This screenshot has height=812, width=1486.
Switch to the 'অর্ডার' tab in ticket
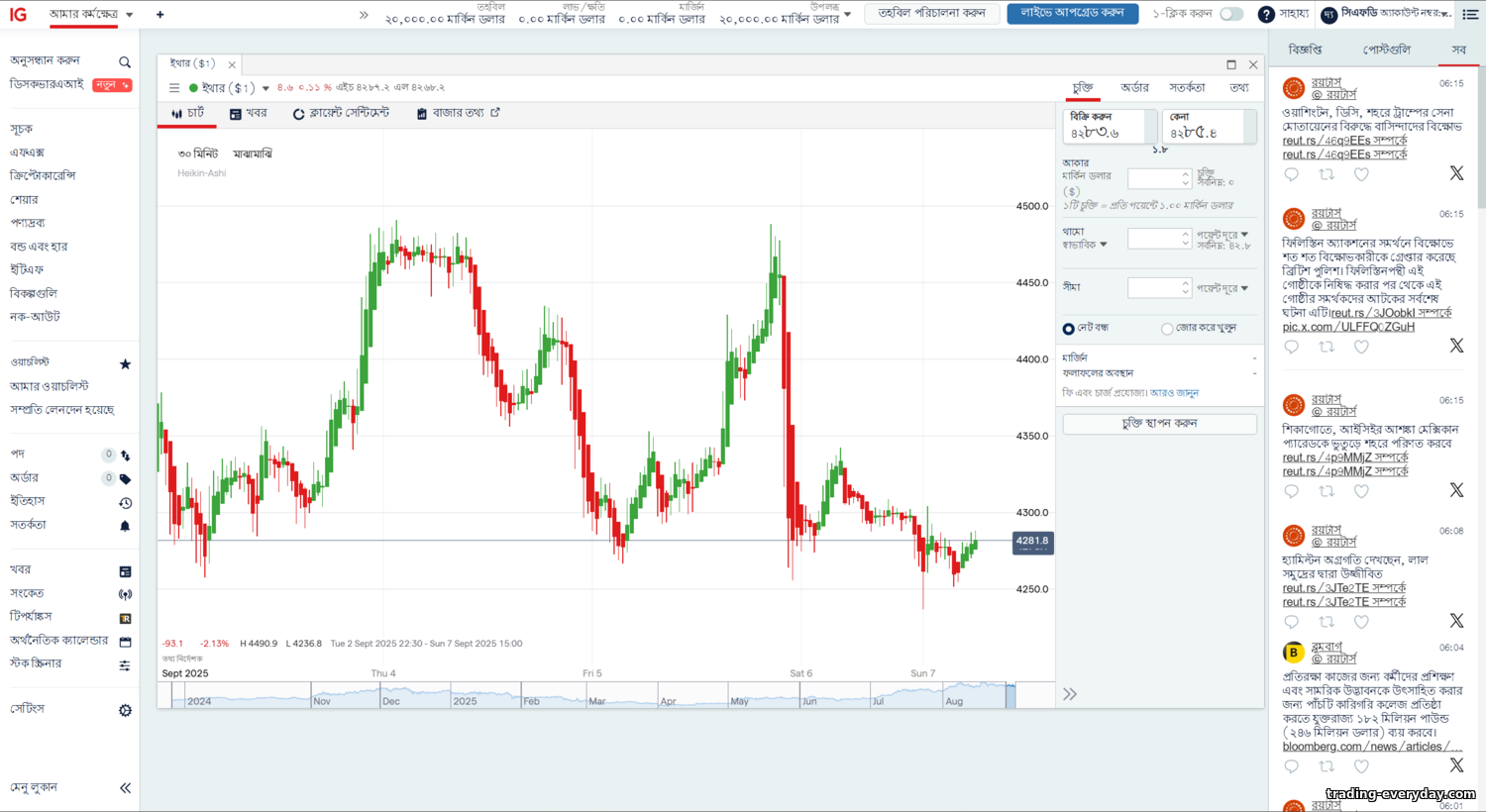pos(1134,88)
